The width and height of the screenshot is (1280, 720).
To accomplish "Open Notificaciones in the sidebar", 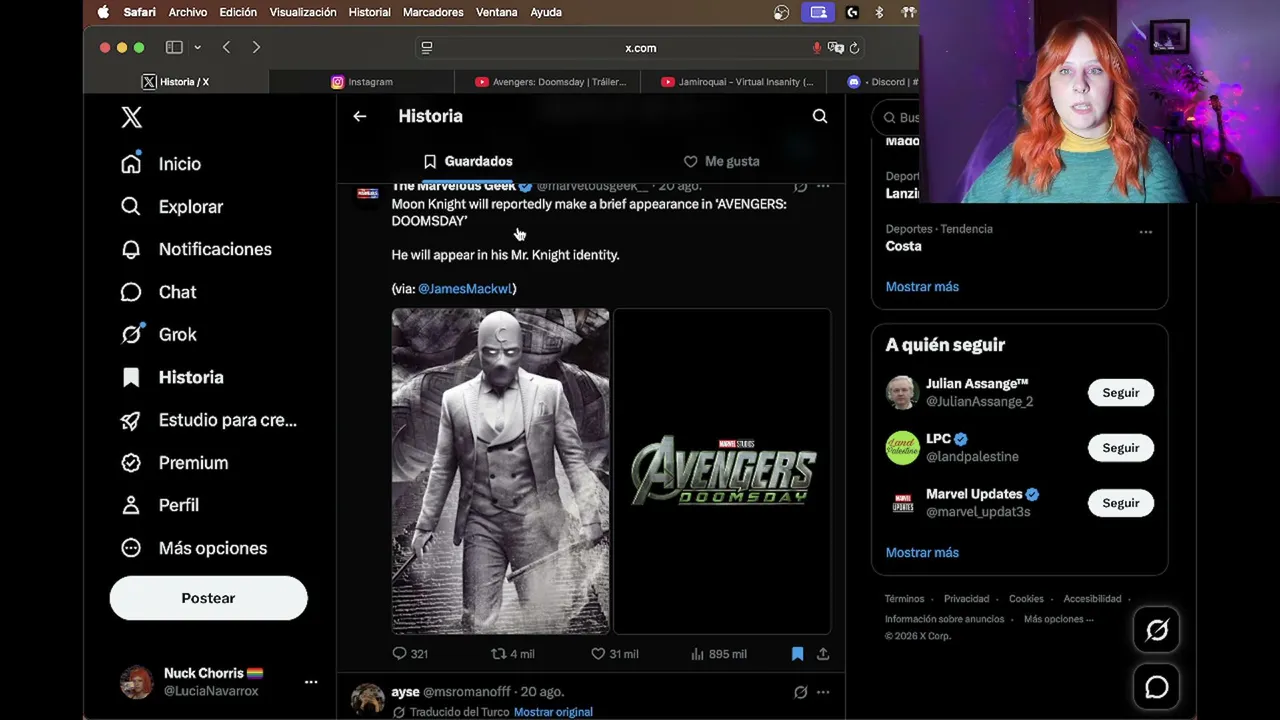I will coord(196,249).
